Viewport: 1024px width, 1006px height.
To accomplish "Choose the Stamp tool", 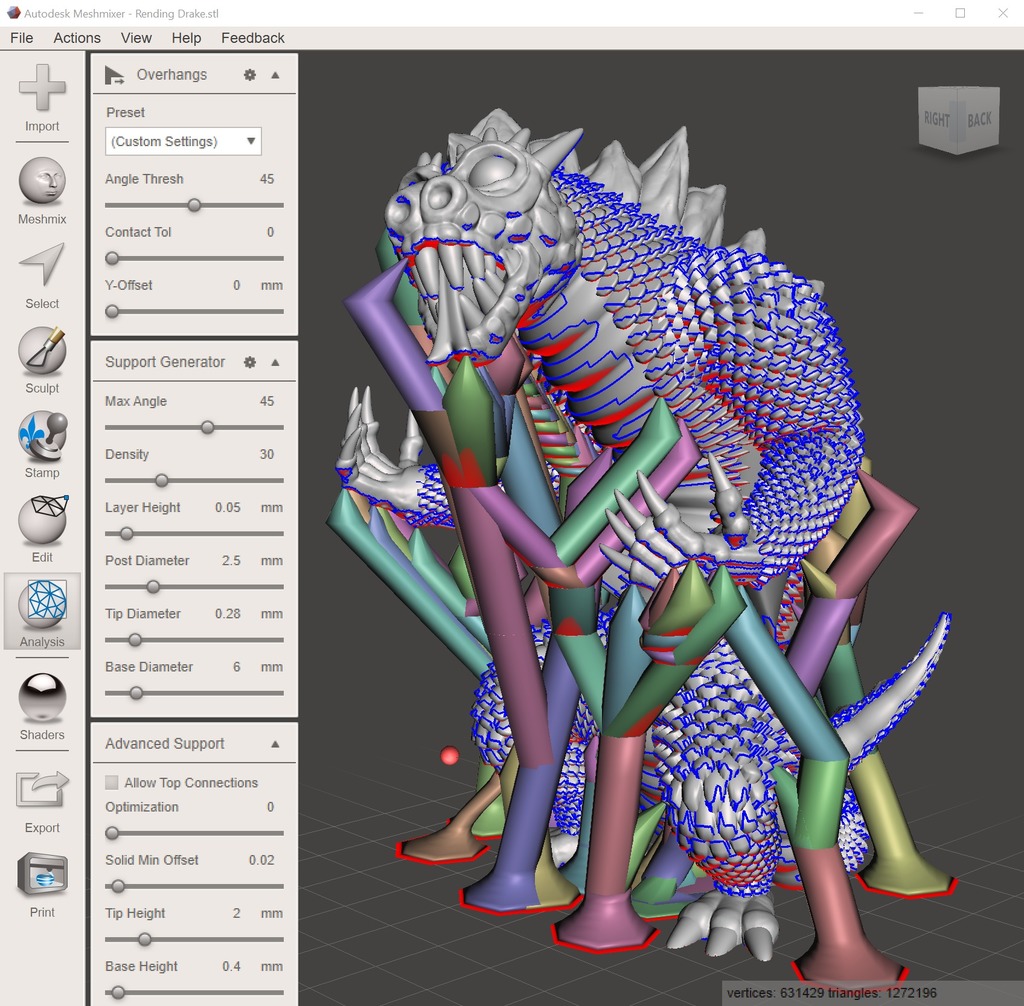I will (42, 436).
